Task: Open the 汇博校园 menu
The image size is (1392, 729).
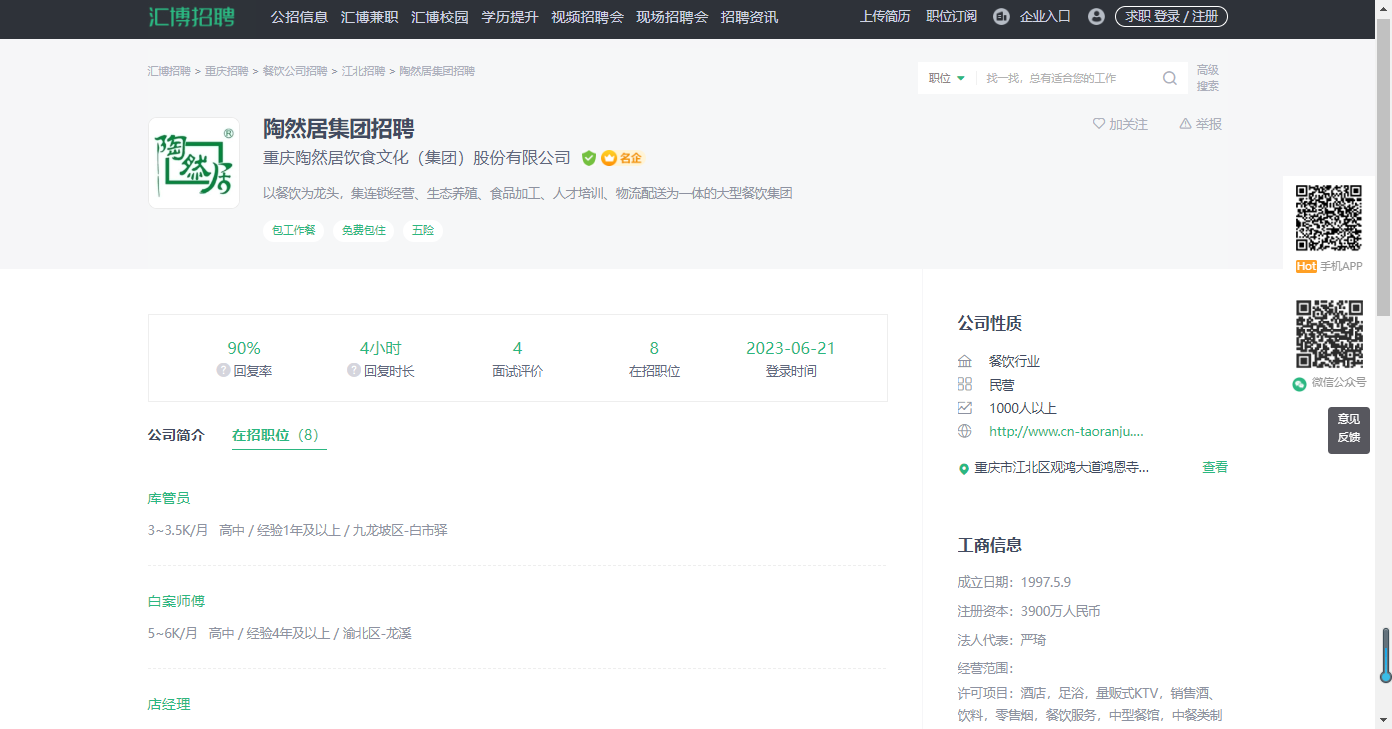Action: 439,17
